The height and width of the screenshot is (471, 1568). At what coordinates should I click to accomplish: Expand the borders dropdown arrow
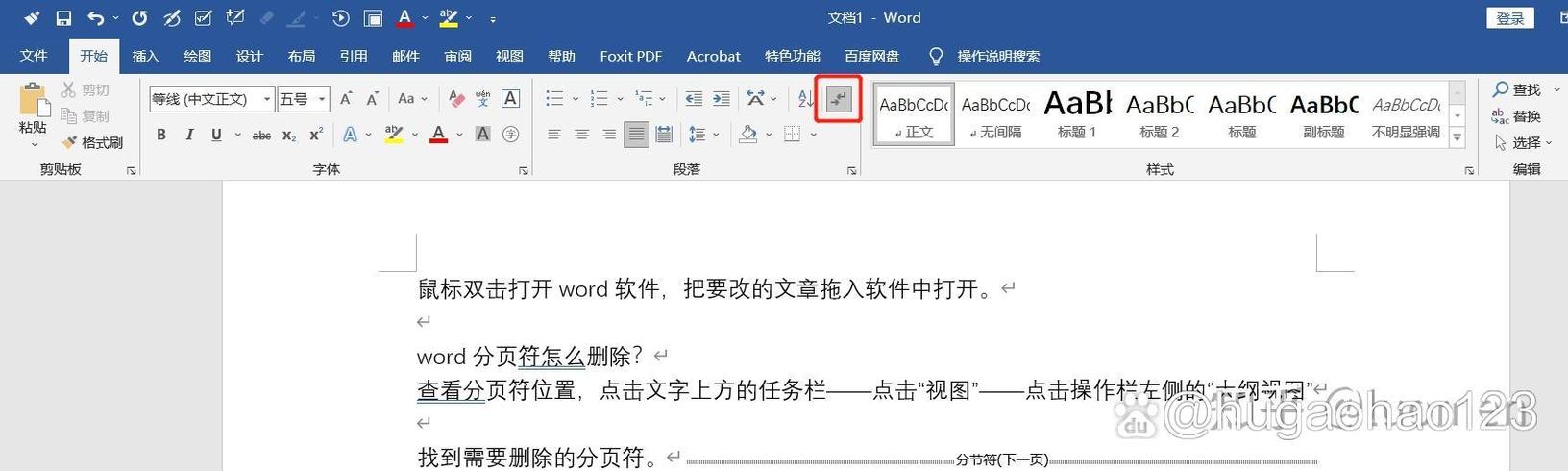[814, 135]
